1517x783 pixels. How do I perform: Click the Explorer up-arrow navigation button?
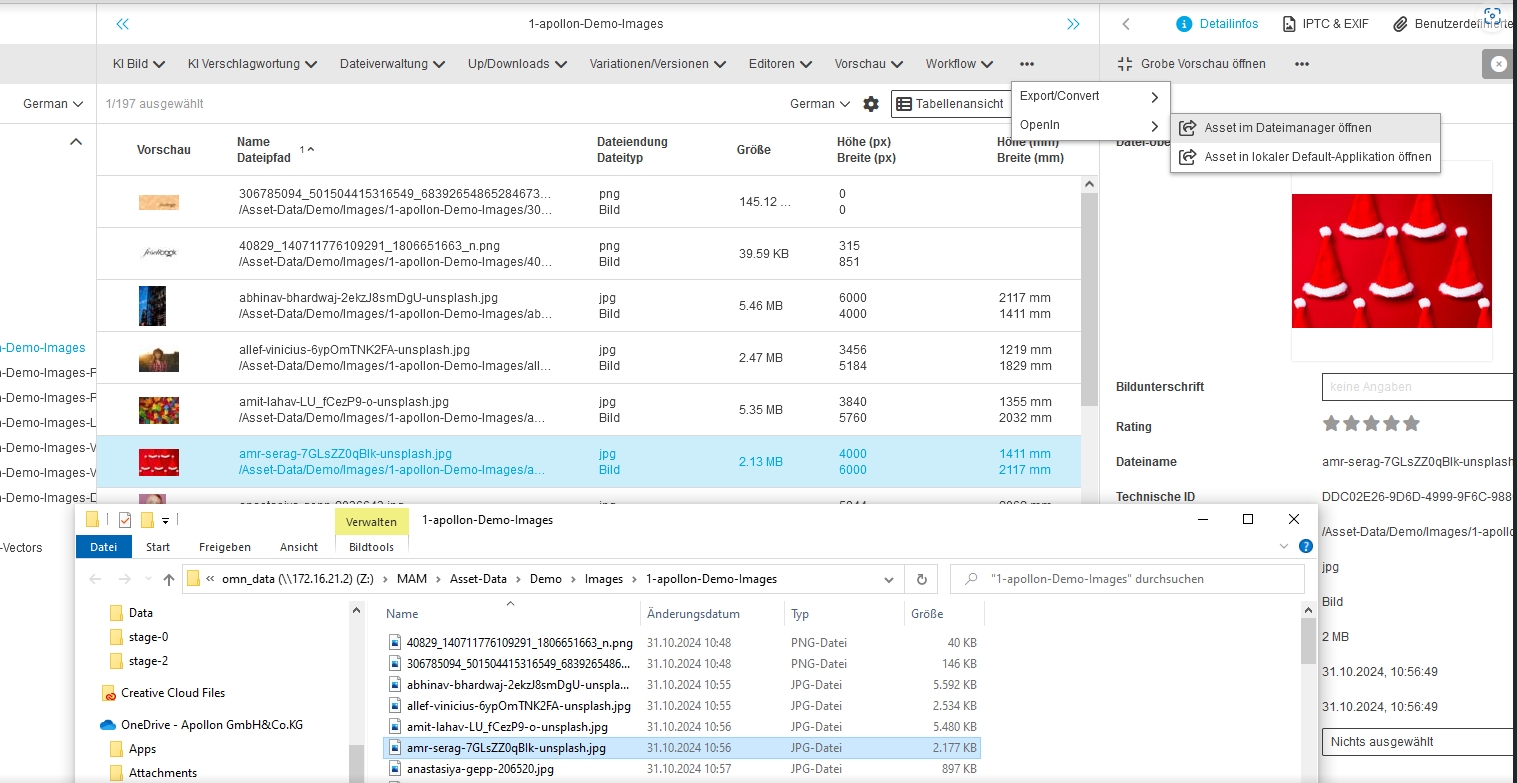pyautogui.click(x=168, y=579)
